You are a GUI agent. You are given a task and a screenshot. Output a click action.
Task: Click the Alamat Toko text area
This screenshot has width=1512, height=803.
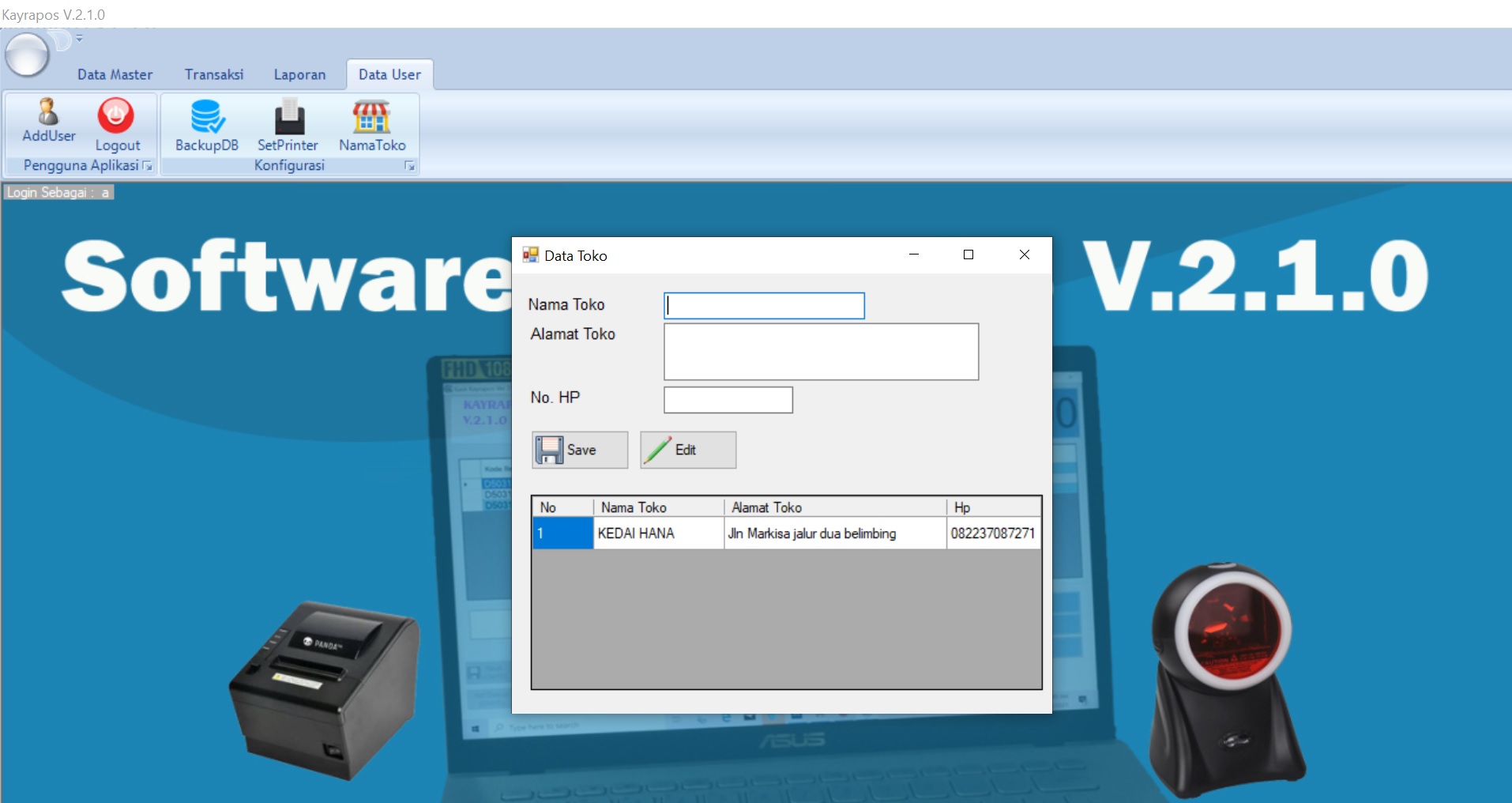click(x=821, y=352)
